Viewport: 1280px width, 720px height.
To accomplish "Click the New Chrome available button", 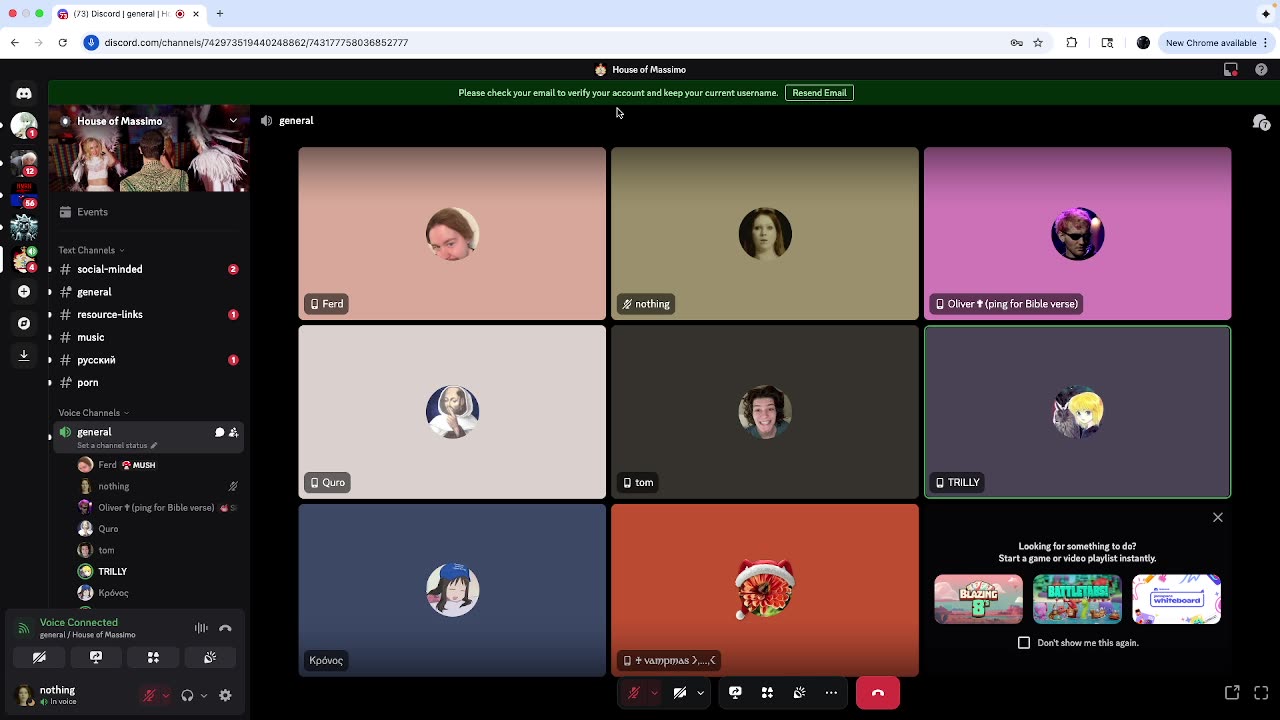I will pyautogui.click(x=1211, y=43).
